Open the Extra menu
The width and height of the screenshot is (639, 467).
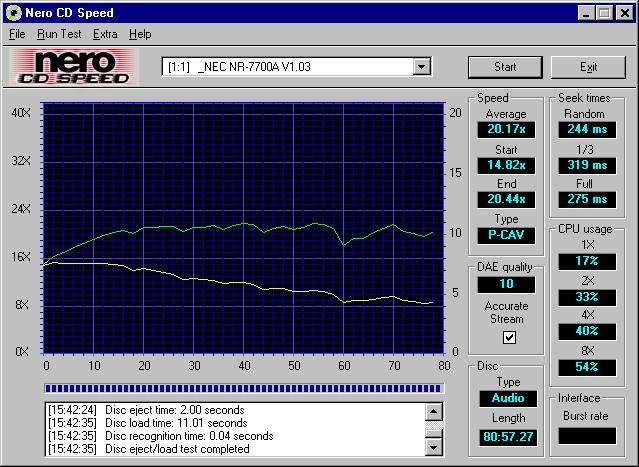coord(105,34)
